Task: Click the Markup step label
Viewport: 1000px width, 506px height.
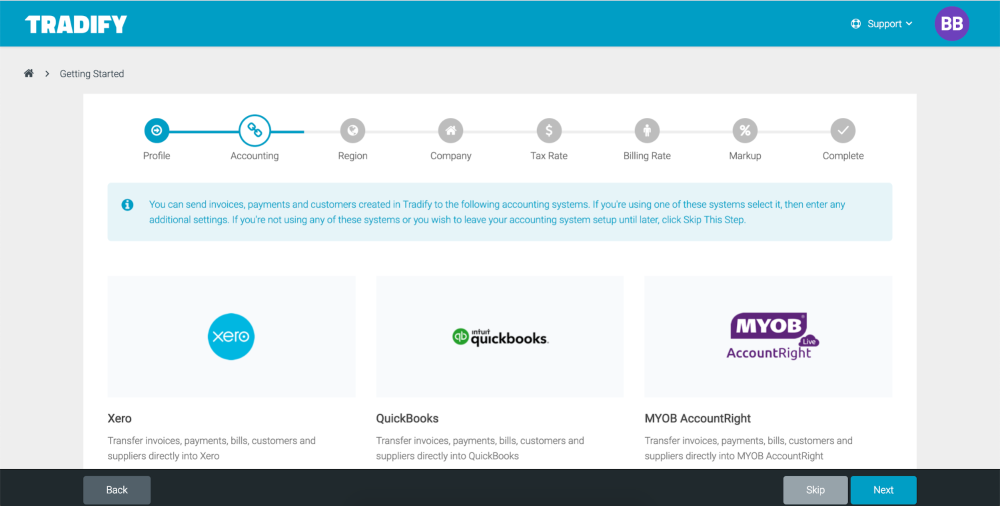Action: pyautogui.click(x=745, y=156)
